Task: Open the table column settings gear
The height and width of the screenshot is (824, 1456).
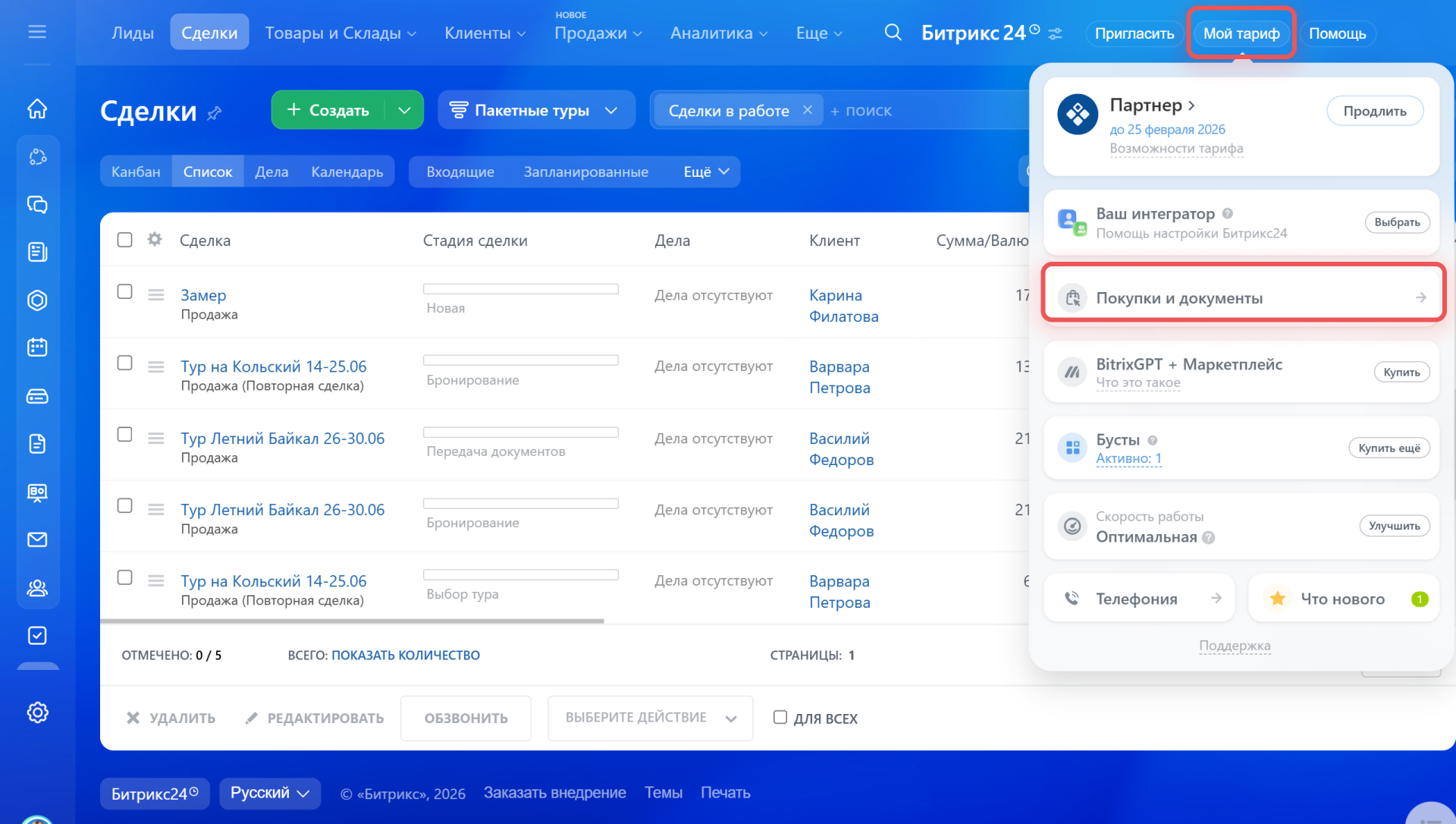Action: (x=155, y=240)
